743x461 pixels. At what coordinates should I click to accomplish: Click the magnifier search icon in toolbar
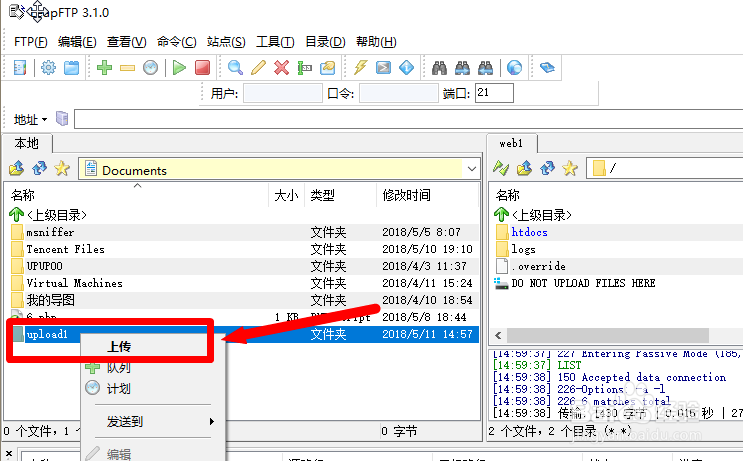(x=235, y=68)
